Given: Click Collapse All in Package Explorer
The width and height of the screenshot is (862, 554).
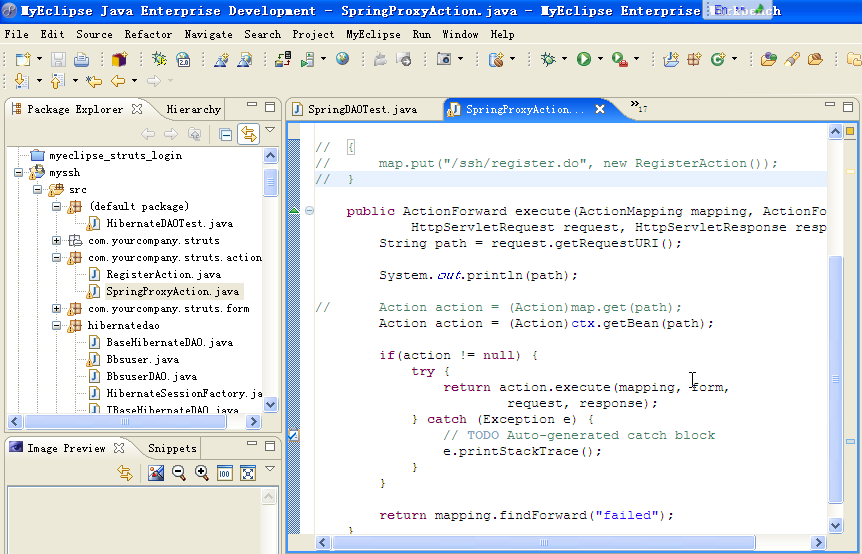Looking at the screenshot, I should tap(225, 134).
